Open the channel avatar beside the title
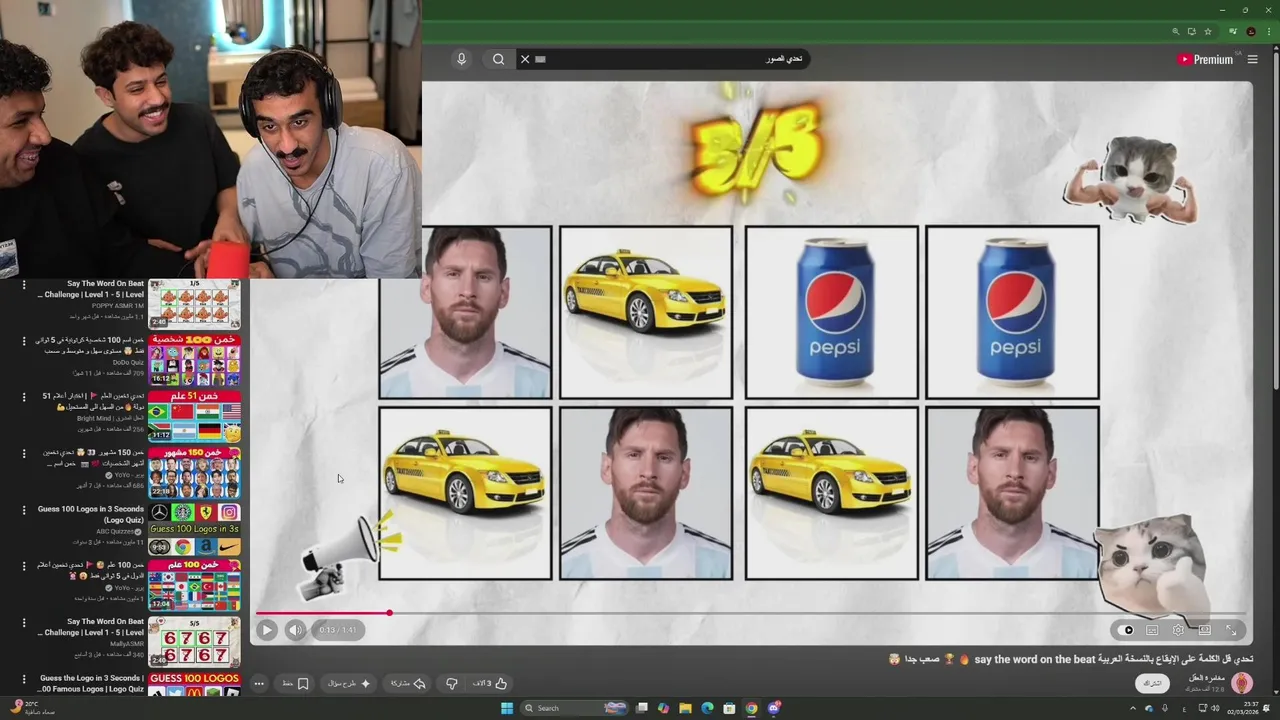The height and width of the screenshot is (720, 1280). (x=1241, y=683)
